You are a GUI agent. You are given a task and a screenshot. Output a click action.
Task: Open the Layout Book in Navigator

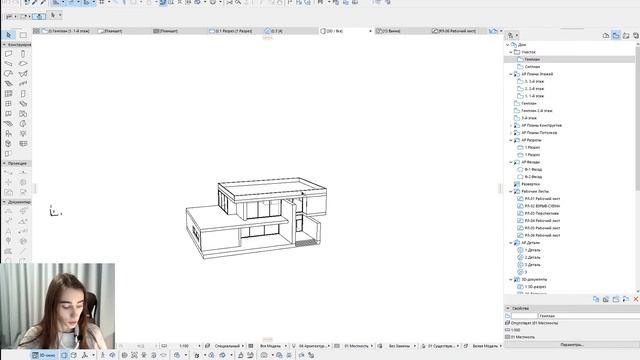tap(626, 36)
